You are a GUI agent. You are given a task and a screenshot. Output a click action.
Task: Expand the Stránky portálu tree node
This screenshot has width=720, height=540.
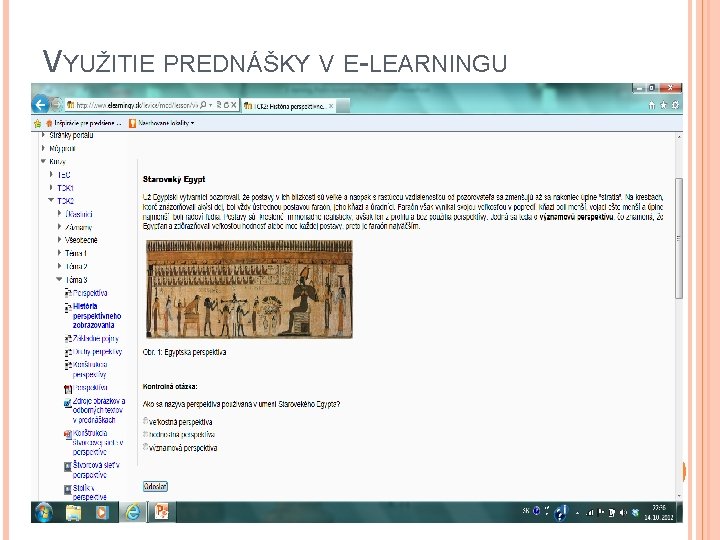coord(43,135)
